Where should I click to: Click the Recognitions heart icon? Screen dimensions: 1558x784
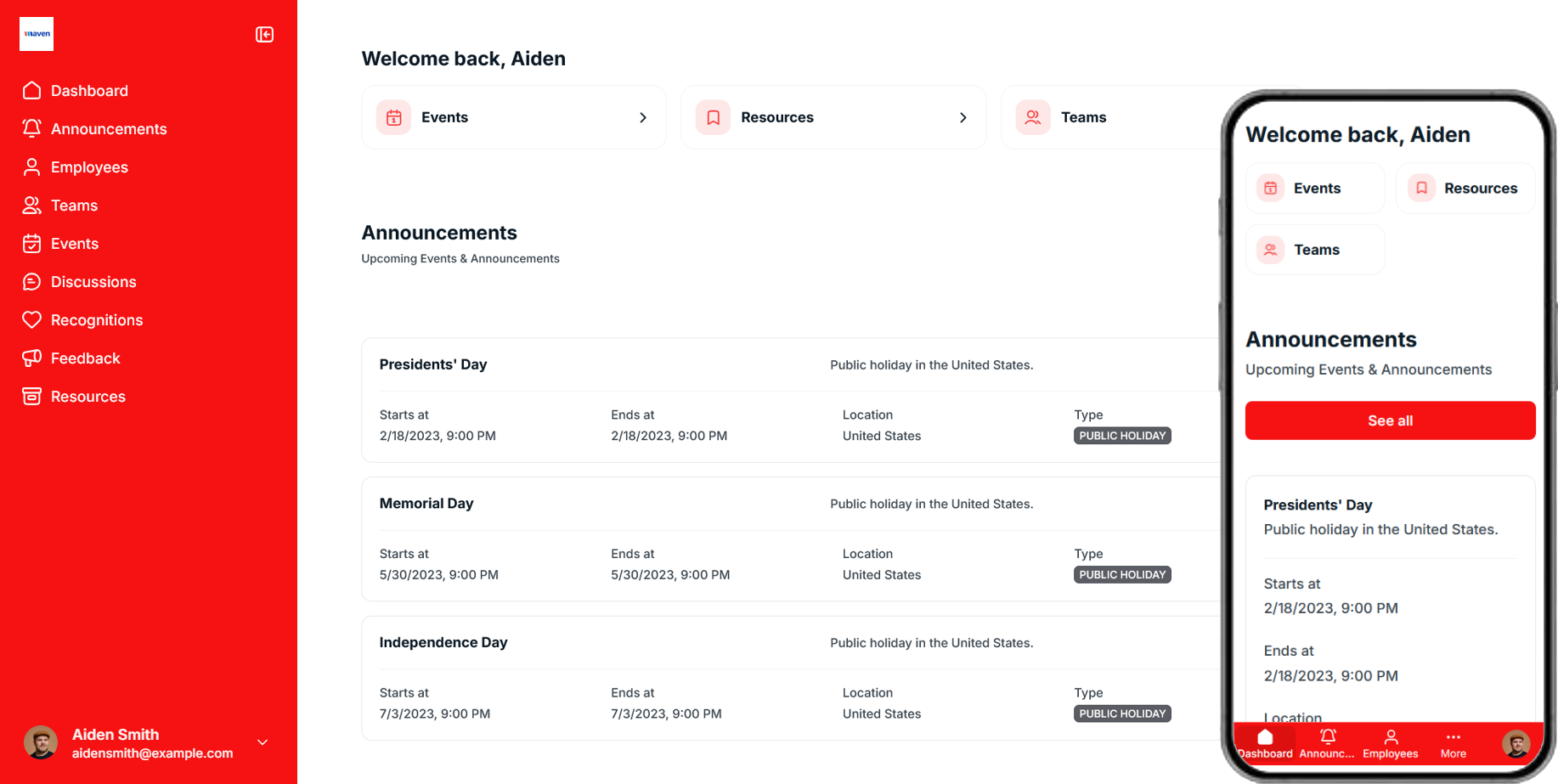[31, 320]
